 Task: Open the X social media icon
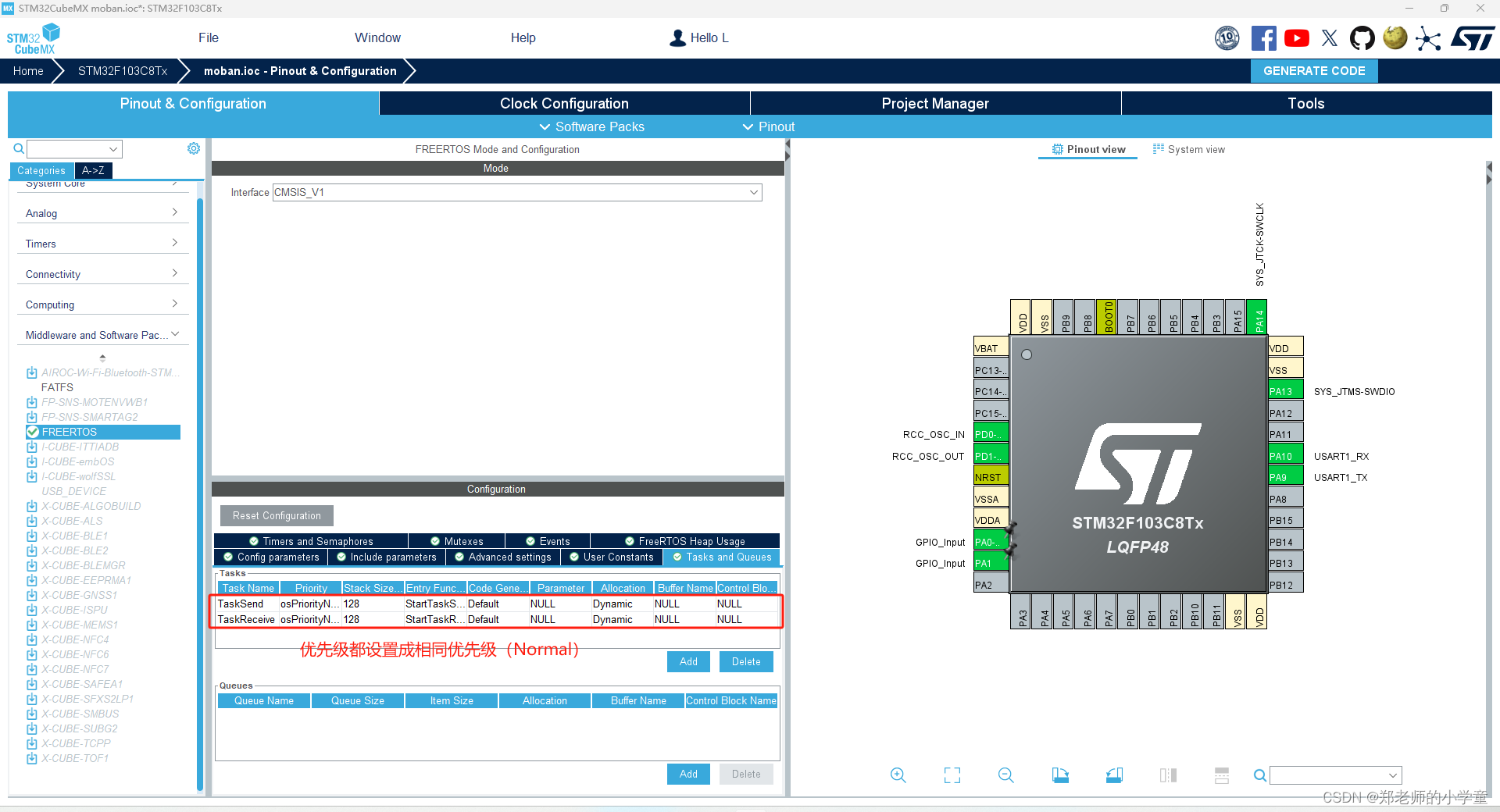pos(1330,38)
